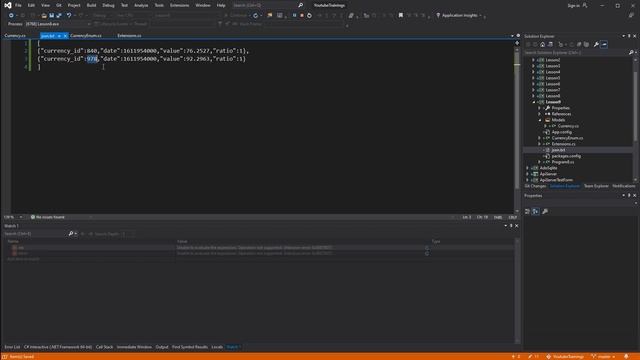
Task: Collapse the Lesson9 project node
Action: coord(533,102)
